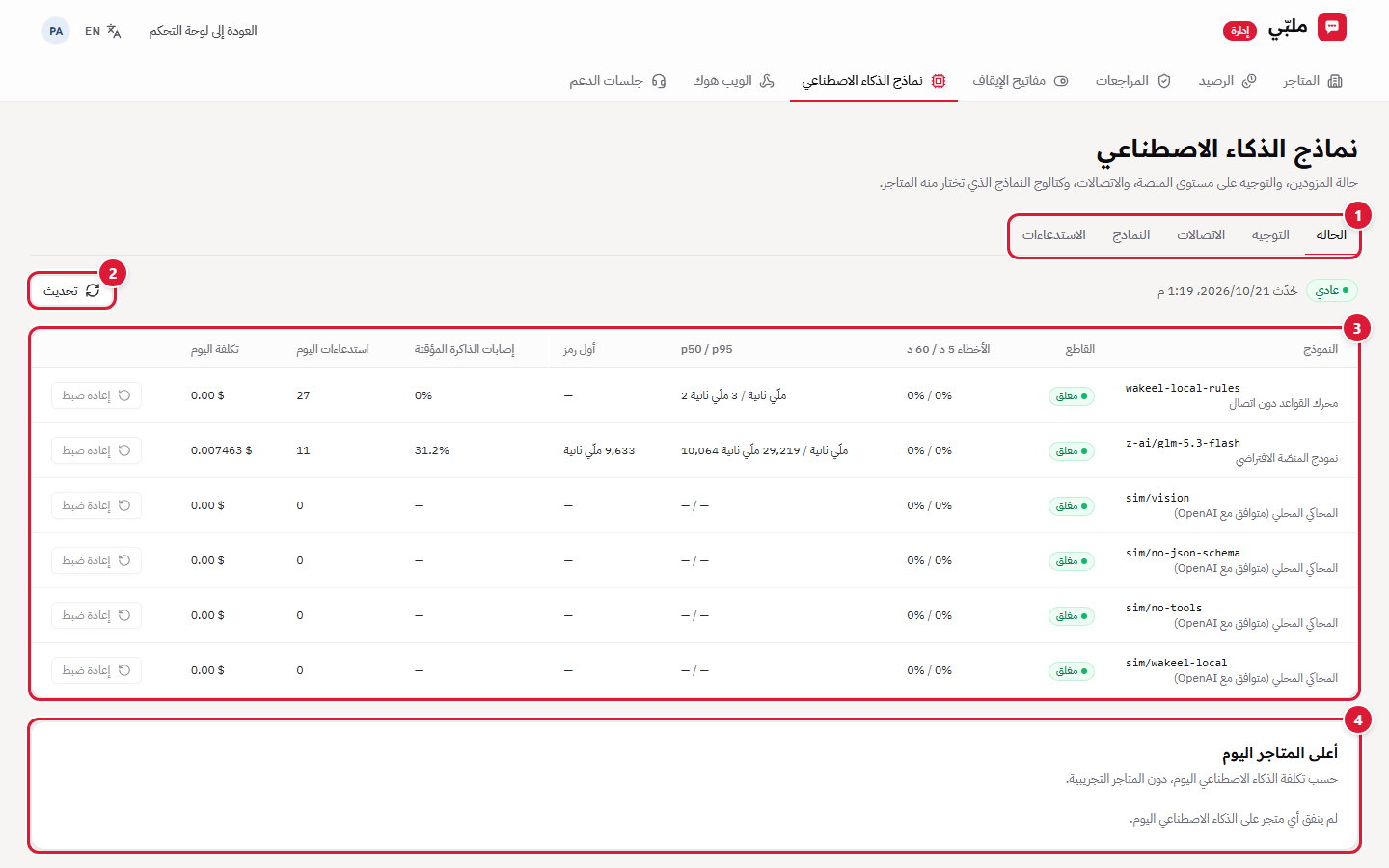Click مغلق breaker badge for sim/no-json-schema
The image size is (1389, 868).
point(1072,561)
